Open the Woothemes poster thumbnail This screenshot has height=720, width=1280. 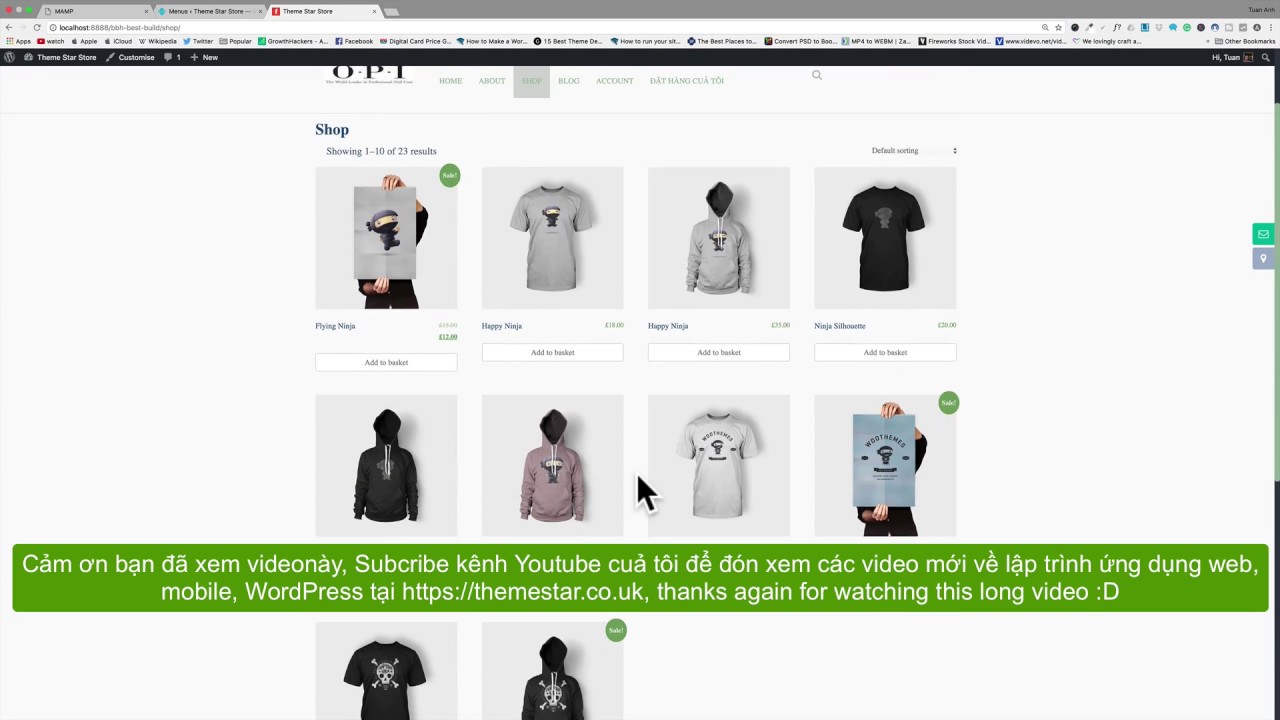(x=885, y=465)
